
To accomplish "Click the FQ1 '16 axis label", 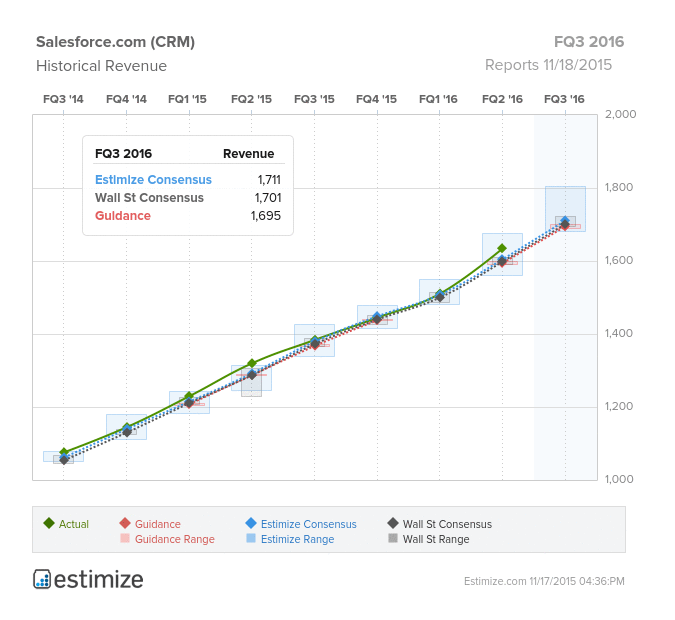I will pyautogui.click(x=438, y=99).
